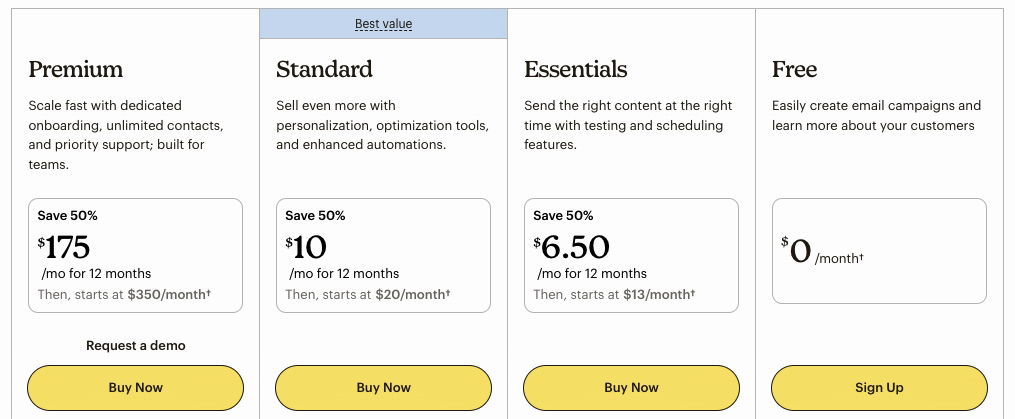Click the Free plan title
1015x419 pixels.
(x=794, y=70)
